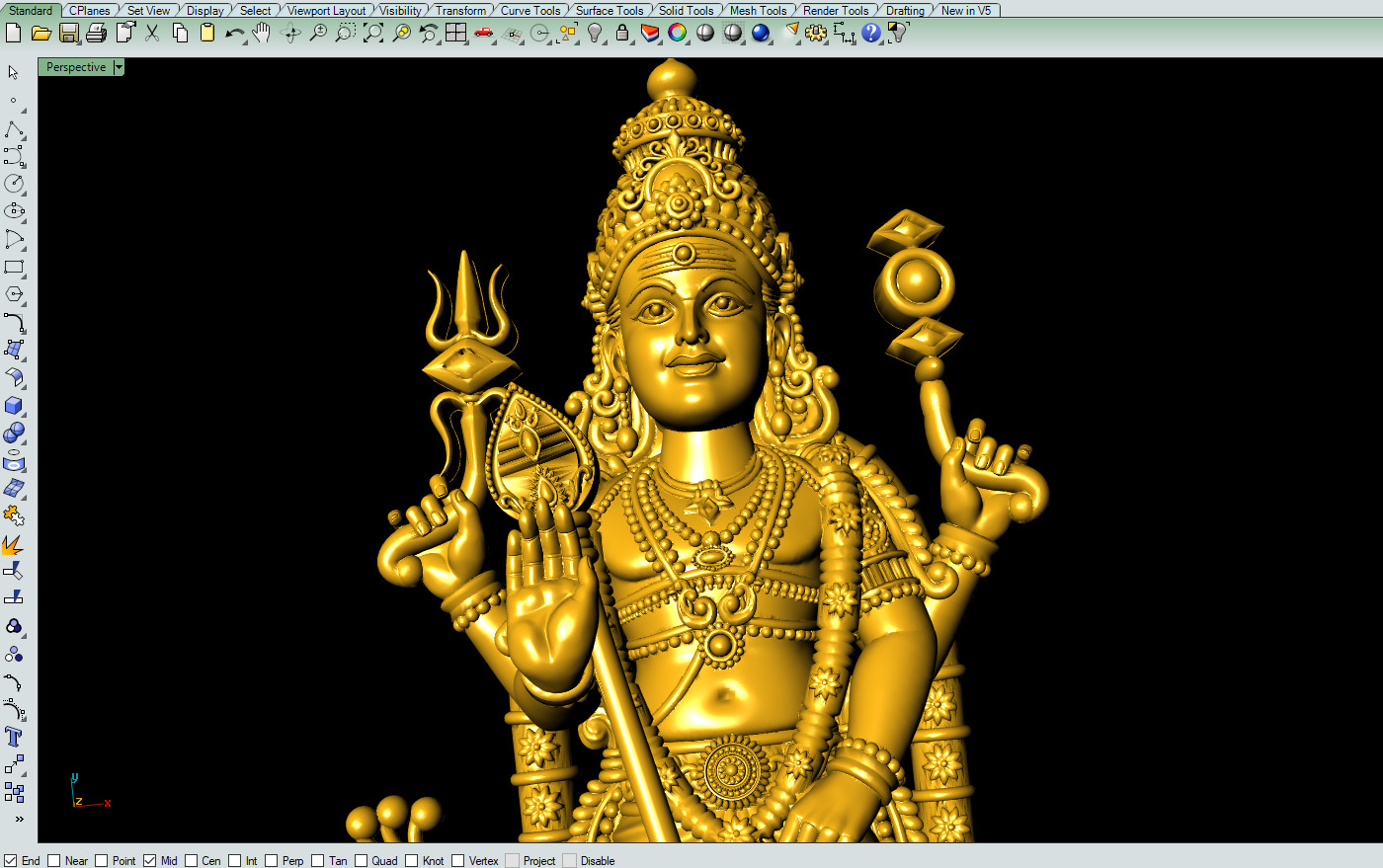This screenshot has height=868, width=1383.
Task: Click the Zoom Extents icon
Action: tap(373, 33)
